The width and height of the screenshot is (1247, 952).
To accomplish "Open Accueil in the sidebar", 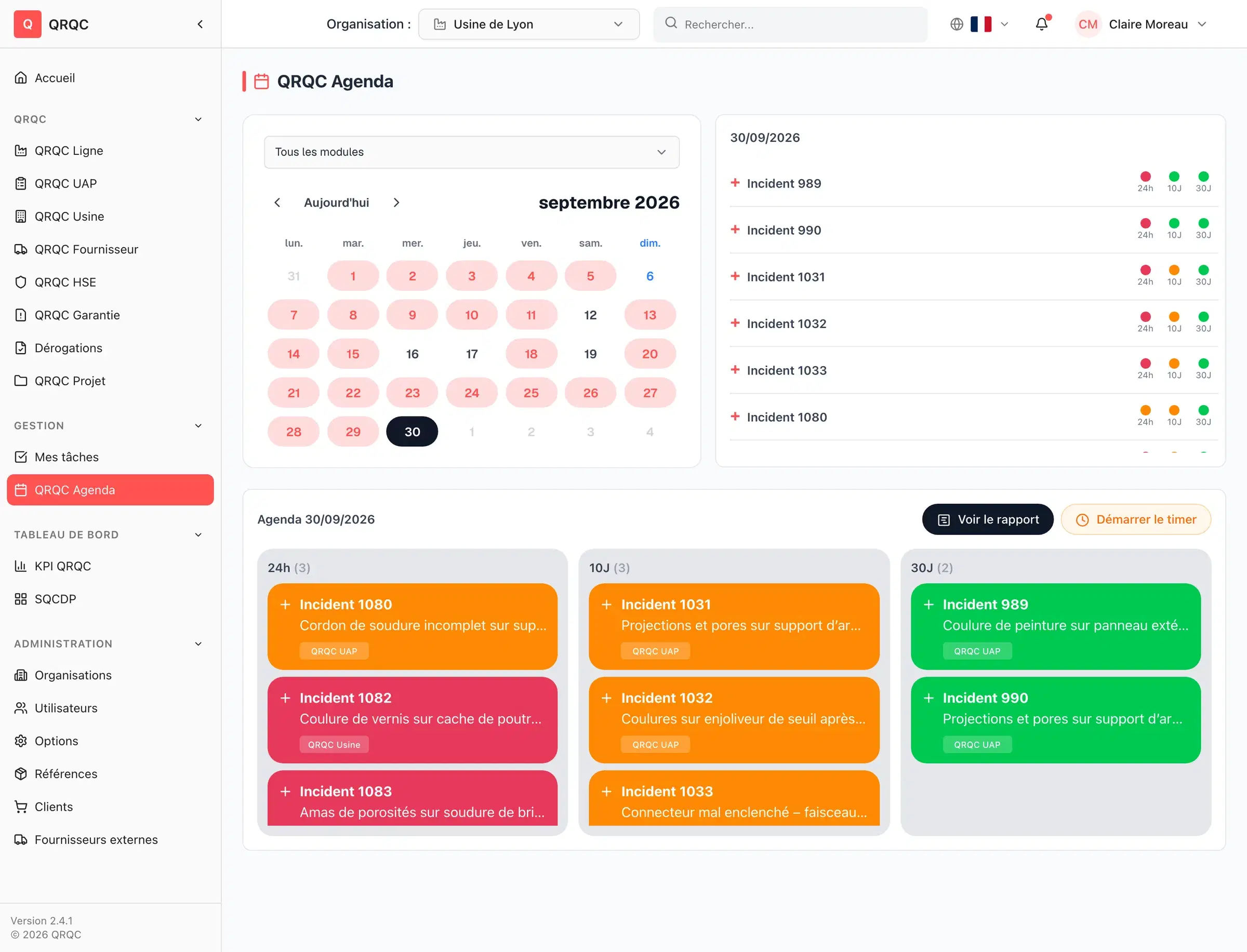I will tap(110, 77).
